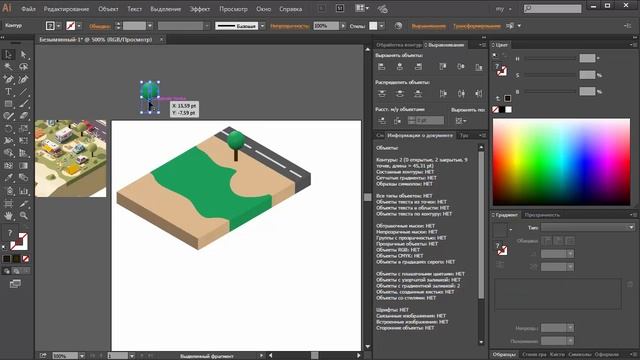Click the H slider in Color panel
Screen dimensions: 640x360
click(x=551, y=58)
